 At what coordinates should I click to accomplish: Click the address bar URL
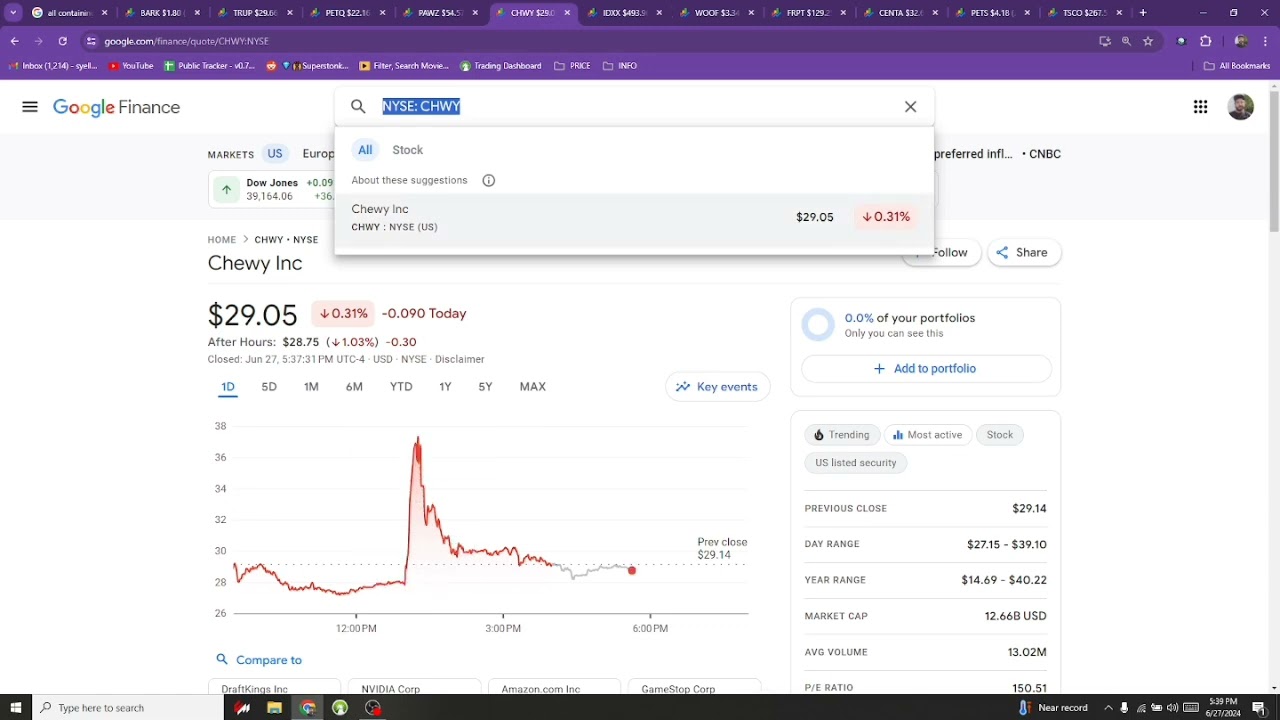(186, 41)
